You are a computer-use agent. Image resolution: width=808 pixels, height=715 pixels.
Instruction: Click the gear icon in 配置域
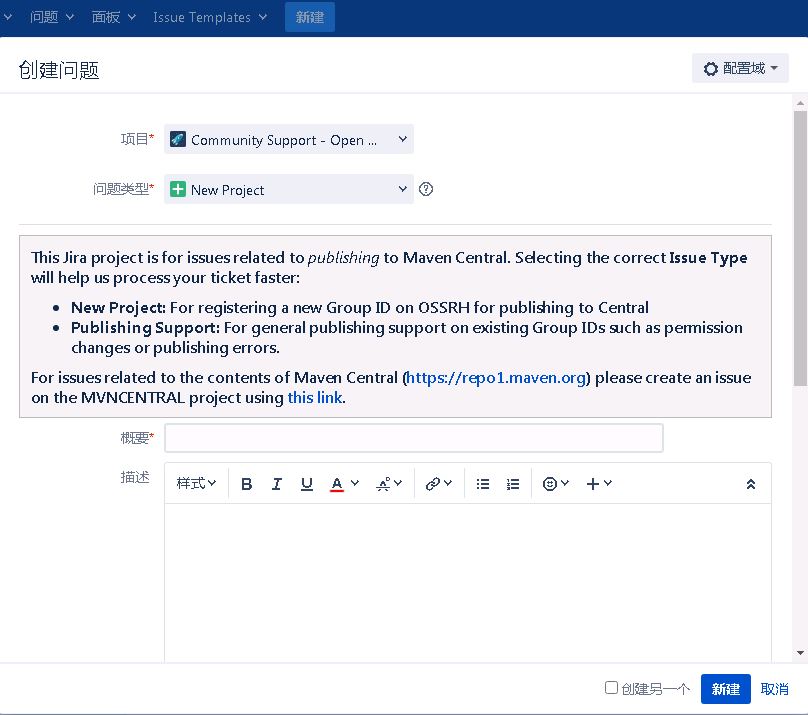click(711, 69)
